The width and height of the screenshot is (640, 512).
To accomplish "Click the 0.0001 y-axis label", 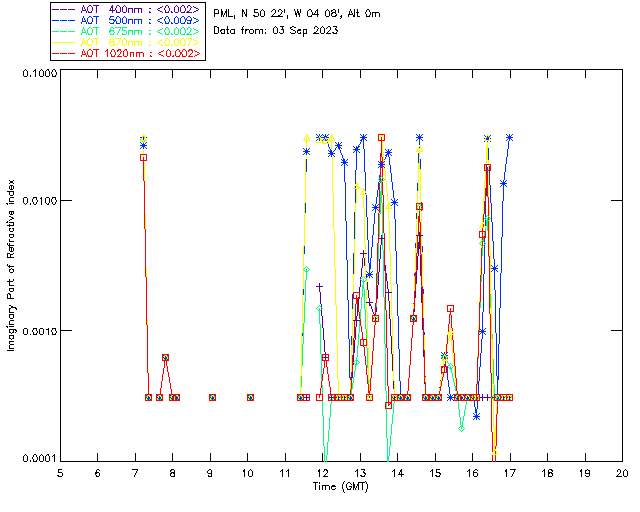I will [39, 459].
